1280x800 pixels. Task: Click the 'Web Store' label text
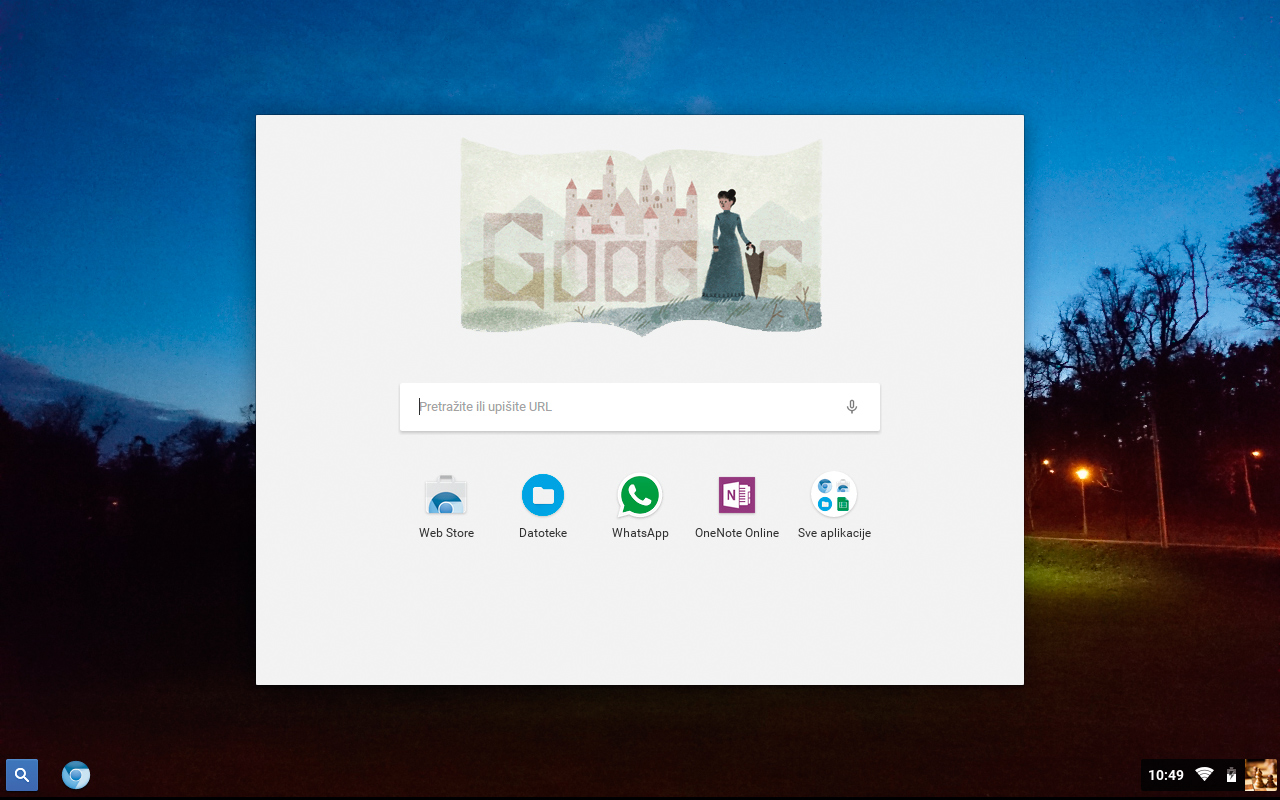(446, 533)
